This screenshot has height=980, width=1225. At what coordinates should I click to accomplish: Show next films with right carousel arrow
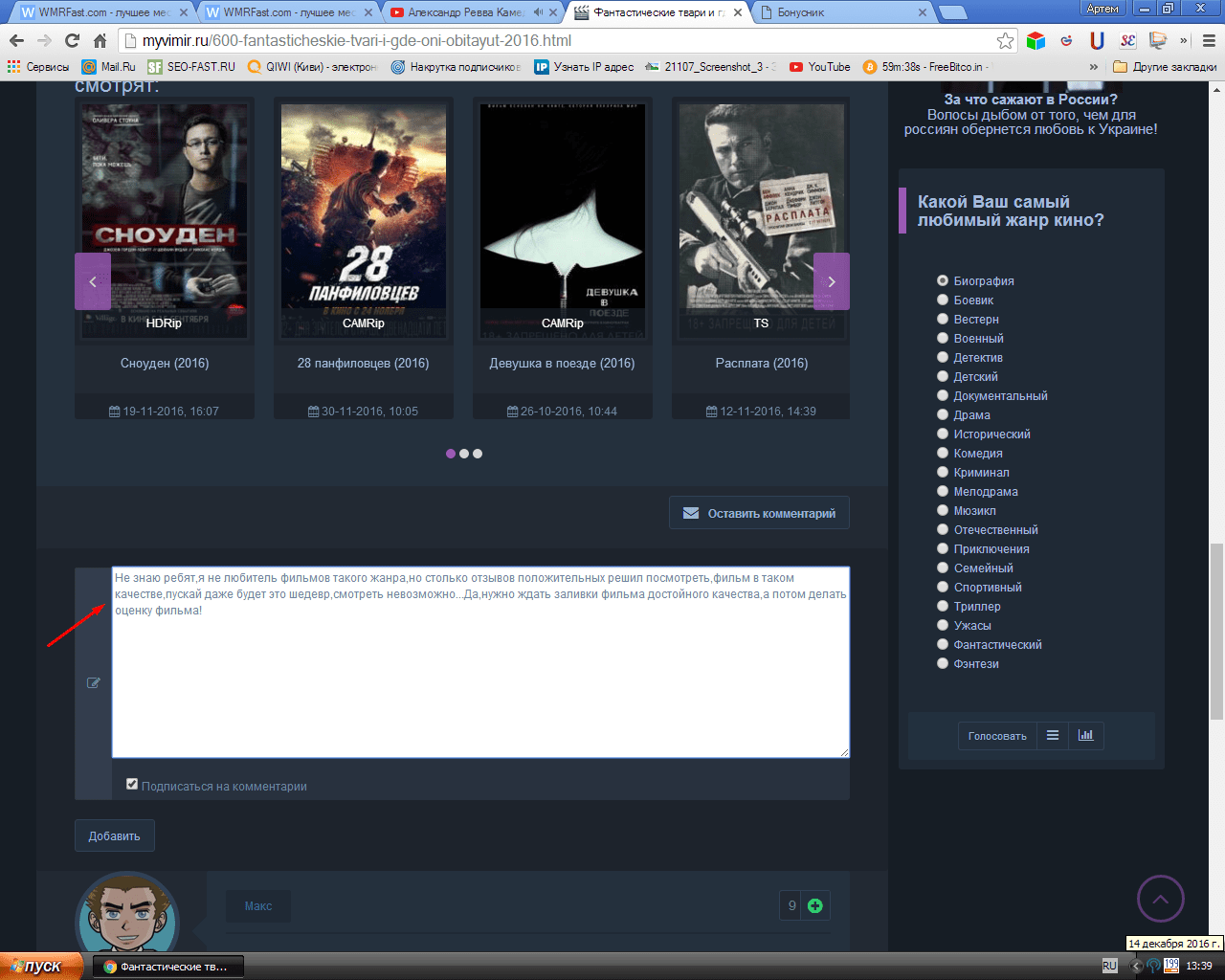pos(832,281)
